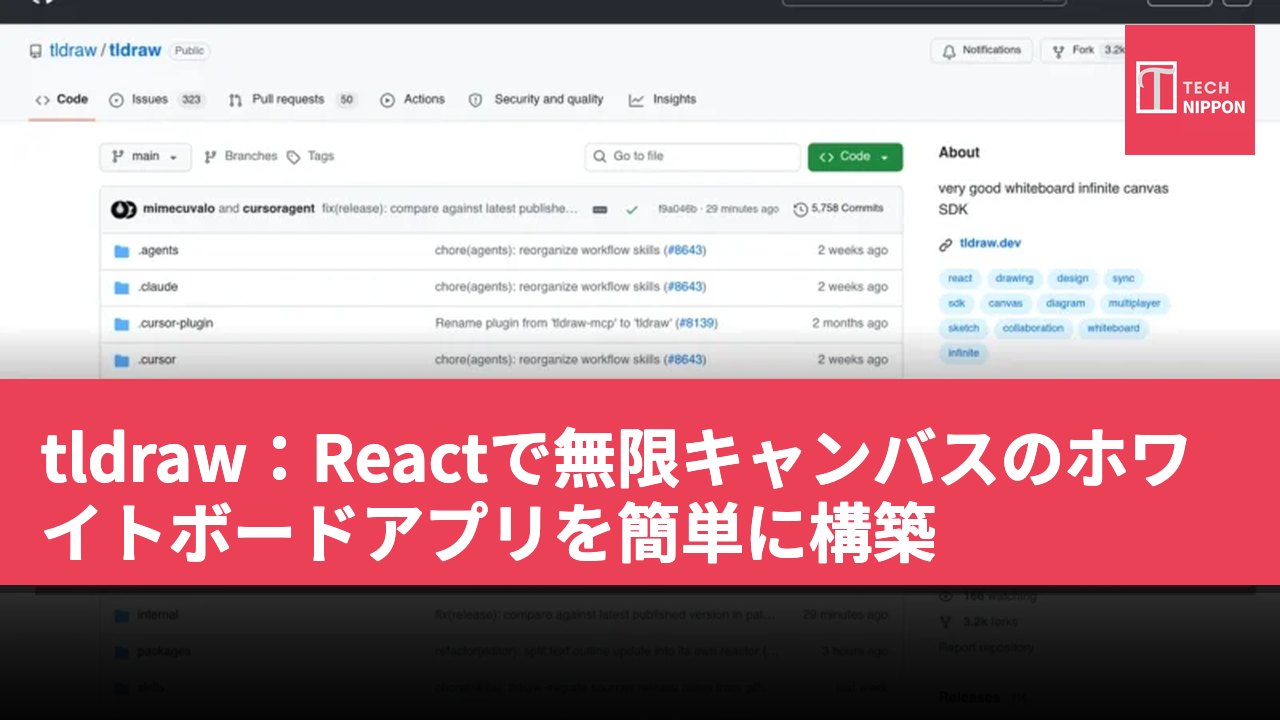Click the repository icon beside tldraw/tldraw

[36, 51]
